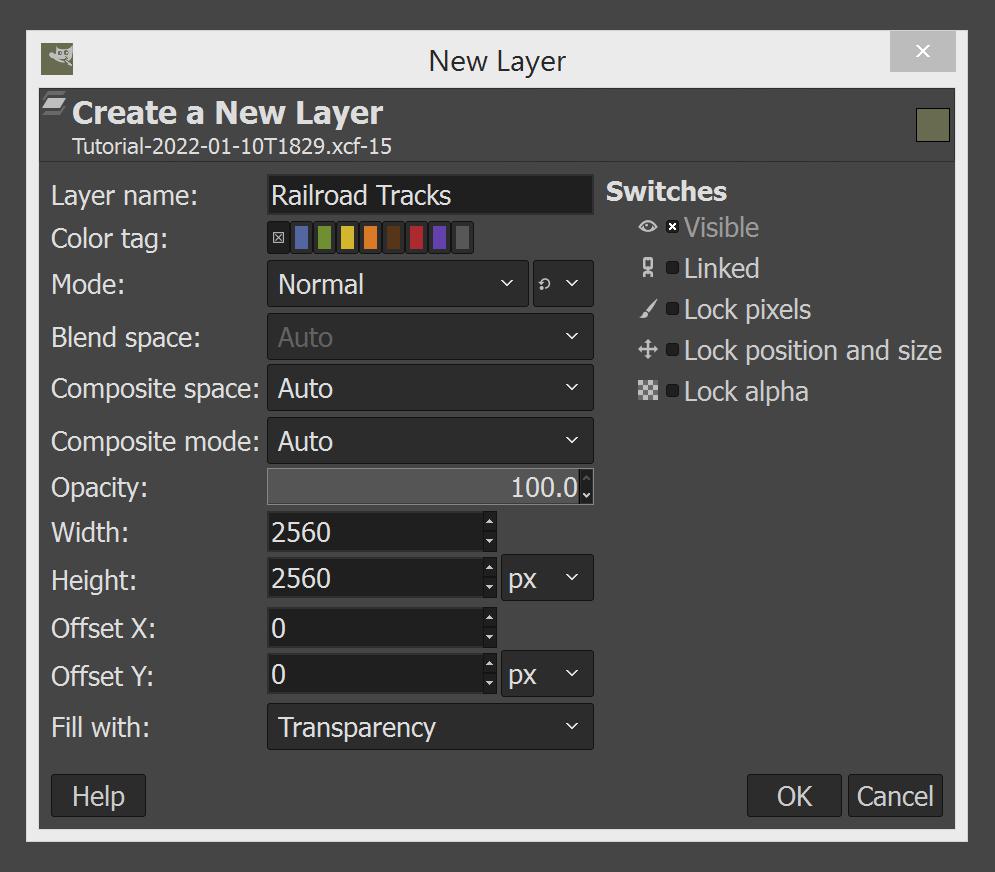Image resolution: width=995 pixels, height=872 pixels.
Task: Enable the Lock alpha checkbox
Action: (673, 390)
